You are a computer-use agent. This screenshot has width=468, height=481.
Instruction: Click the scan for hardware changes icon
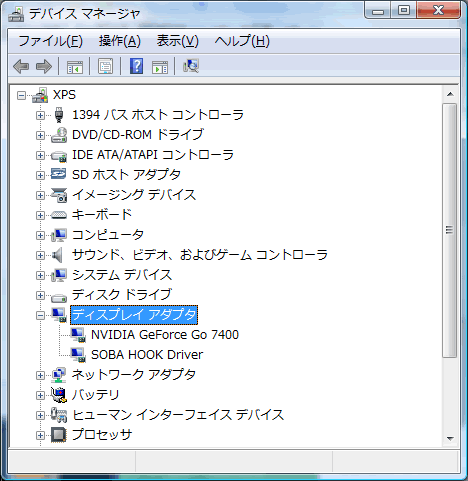point(191,66)
